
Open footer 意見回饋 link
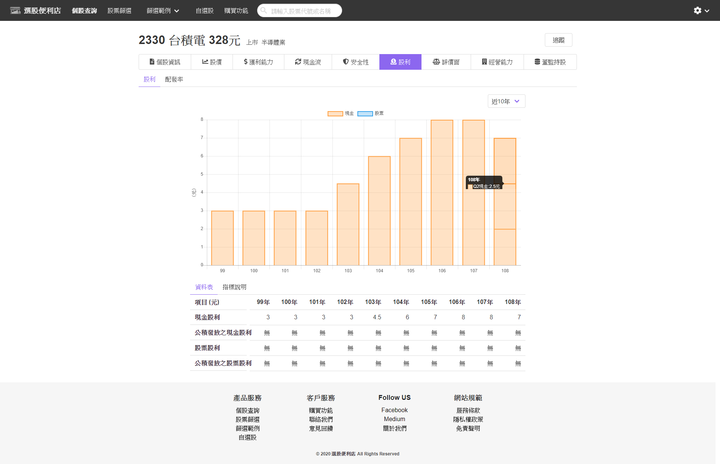(x=321, y=428)
